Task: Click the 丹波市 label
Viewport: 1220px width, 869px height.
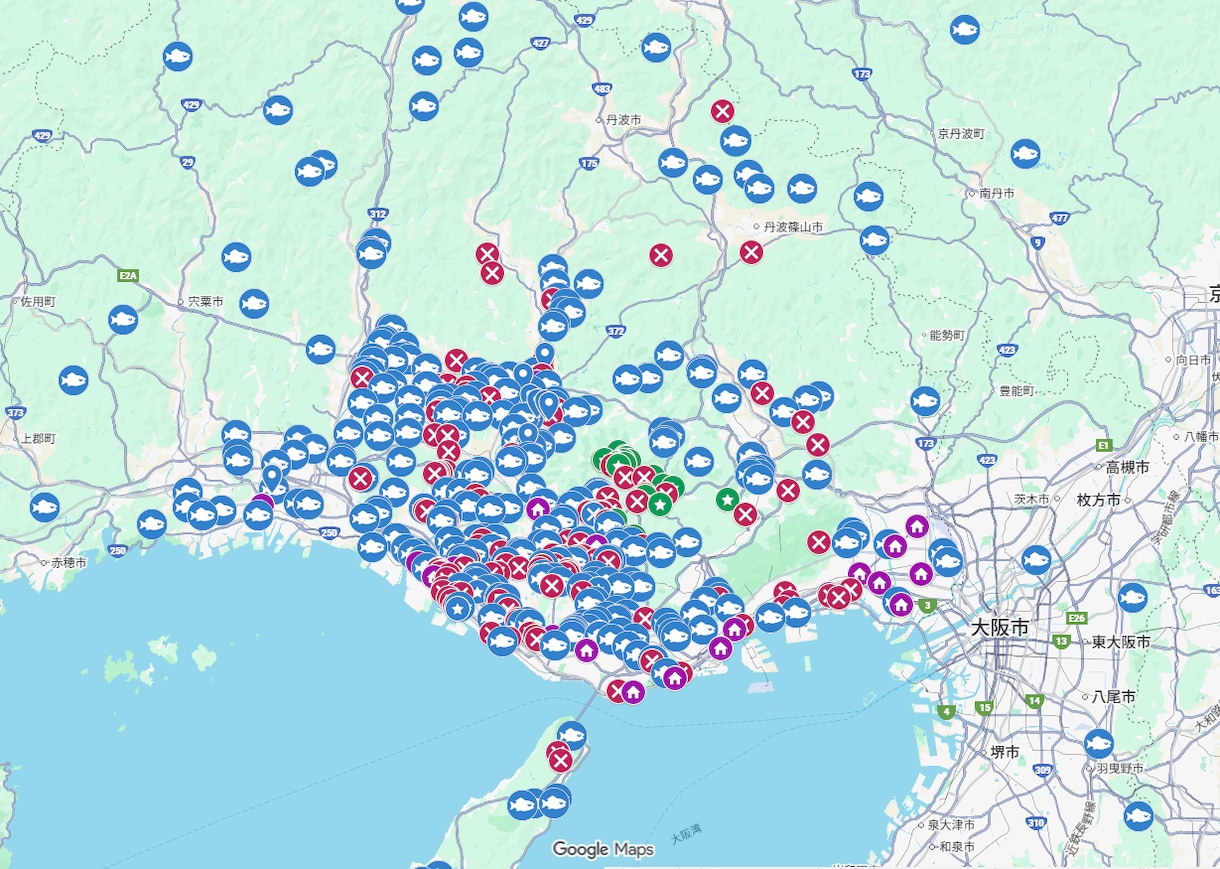Action: point(623,119)
